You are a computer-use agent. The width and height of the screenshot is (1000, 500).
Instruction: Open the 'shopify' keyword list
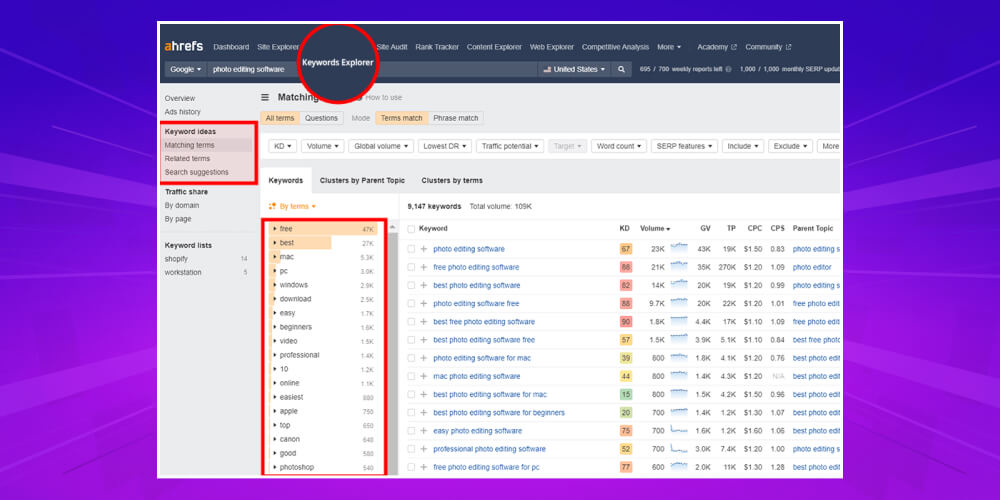[x=176, y=259]
